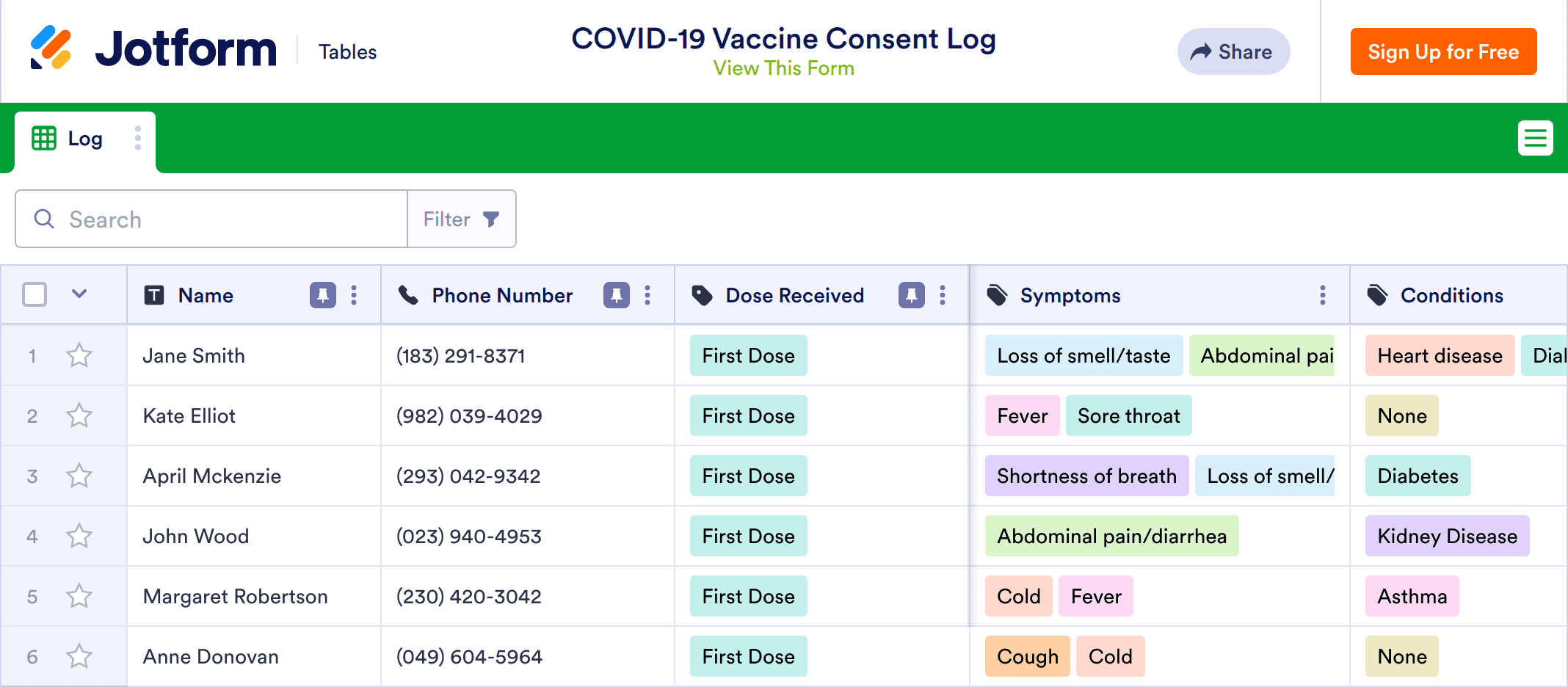Star the Jane Smith row
This screenshot has width=1568, height=687.
[79, 356]
